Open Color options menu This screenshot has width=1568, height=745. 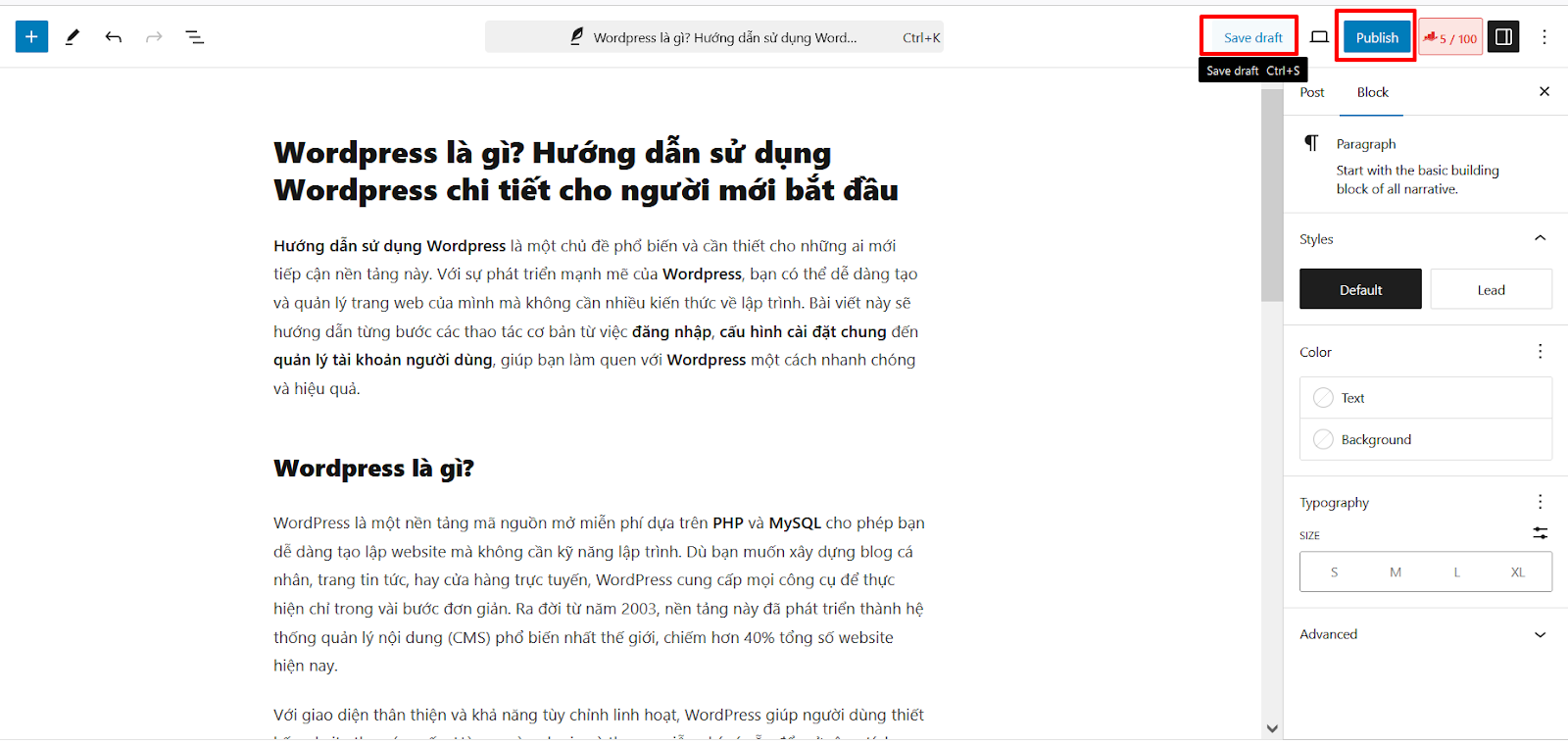pyautogui.click(x=1540, y=351)
